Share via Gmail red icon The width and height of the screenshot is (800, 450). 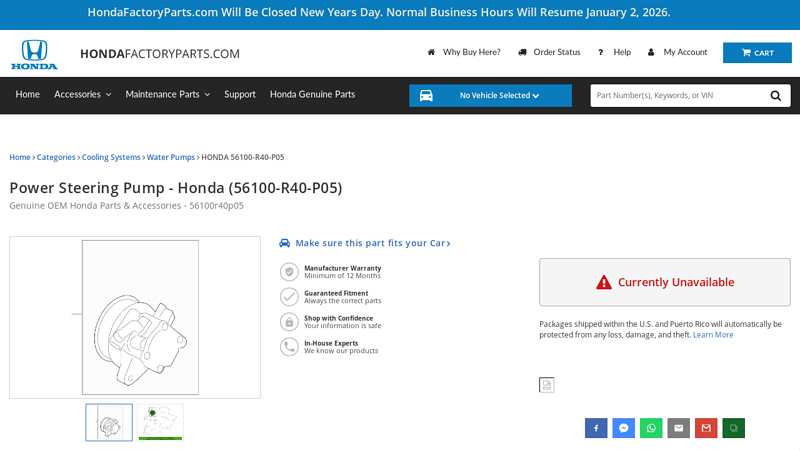coord(706,428)
